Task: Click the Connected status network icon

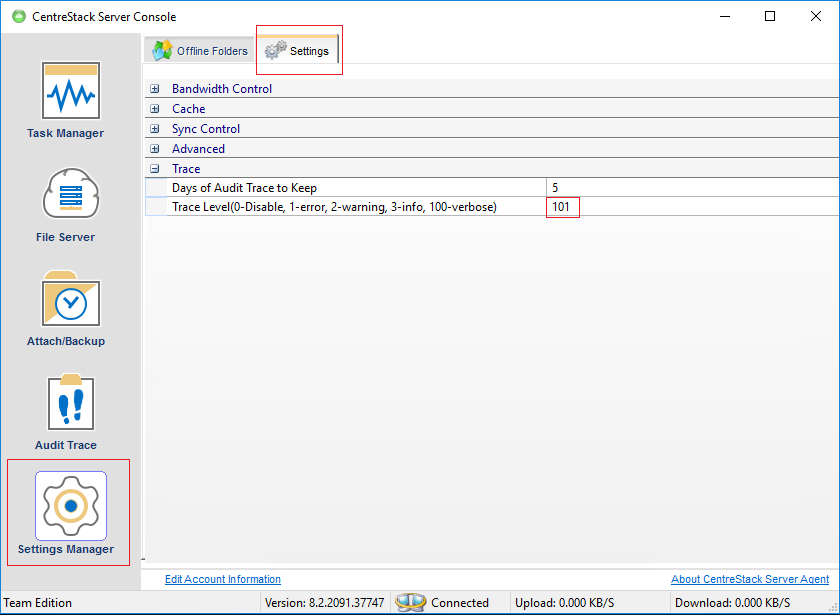Action: pos(410,603)
